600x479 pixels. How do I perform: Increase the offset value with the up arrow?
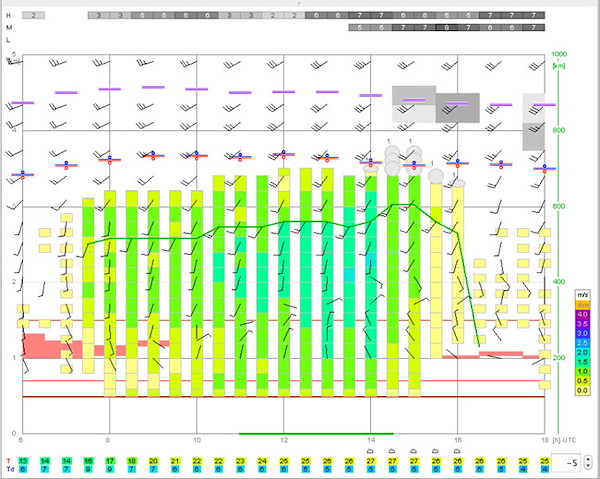588,459
